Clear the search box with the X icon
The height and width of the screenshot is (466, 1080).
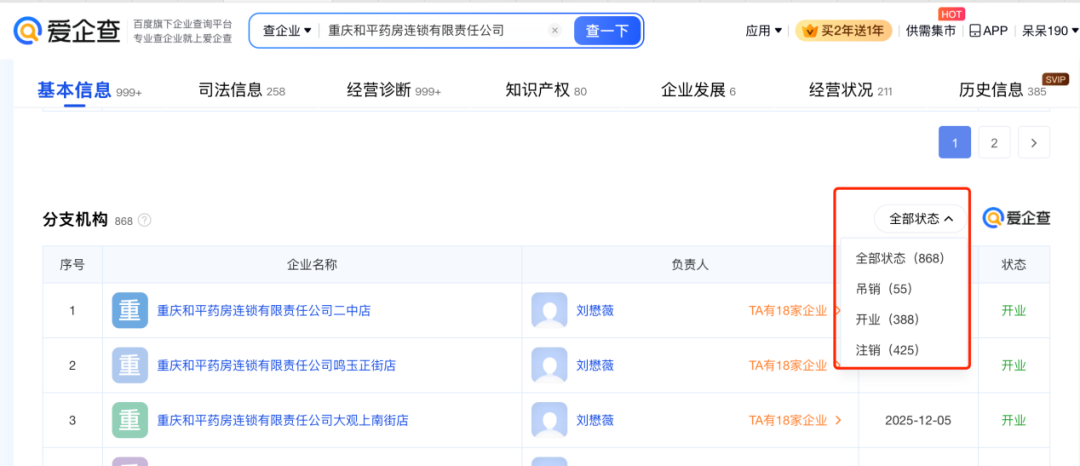click(554, 31)
